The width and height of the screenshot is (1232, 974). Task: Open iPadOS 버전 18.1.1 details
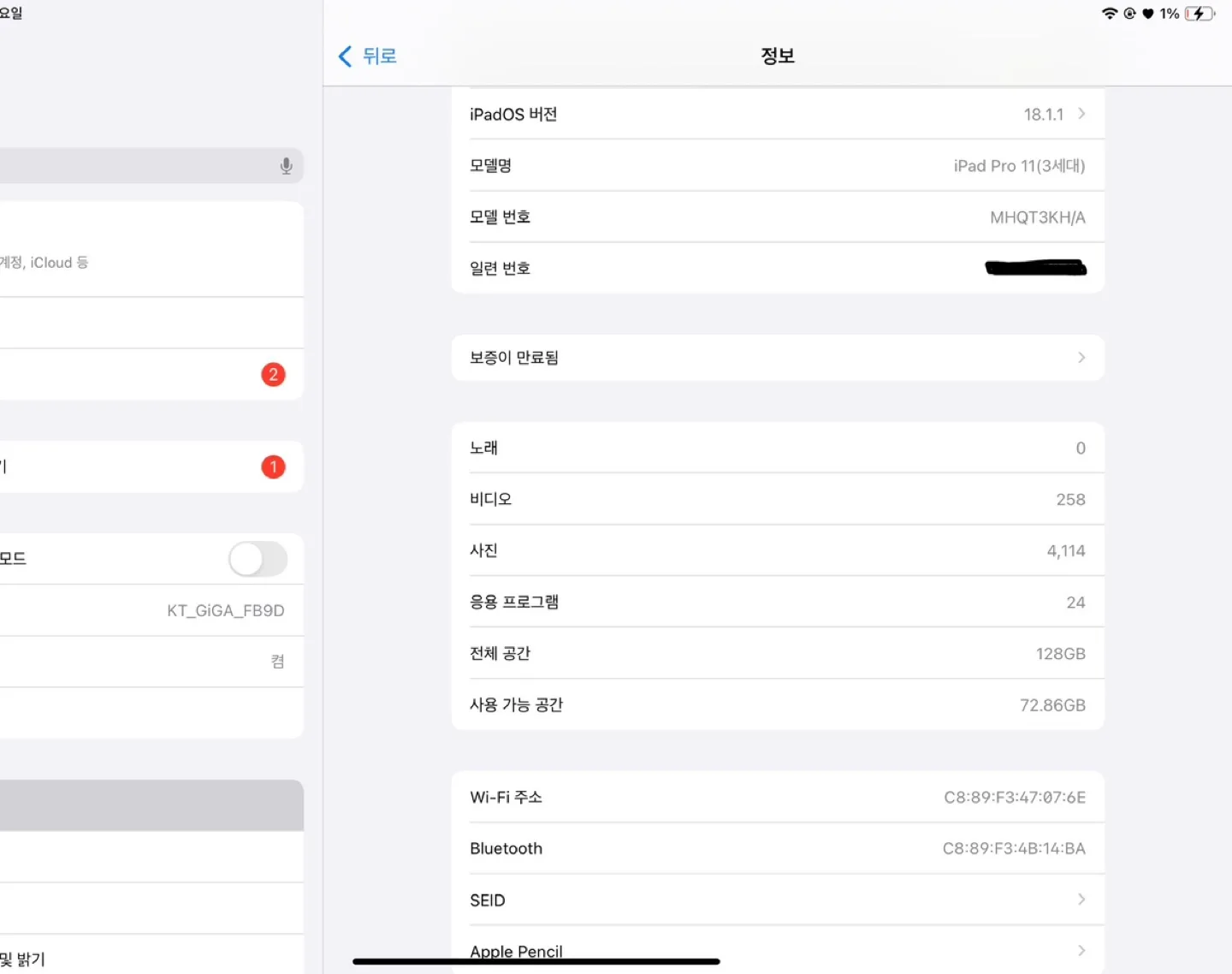[x=778, y=114]
